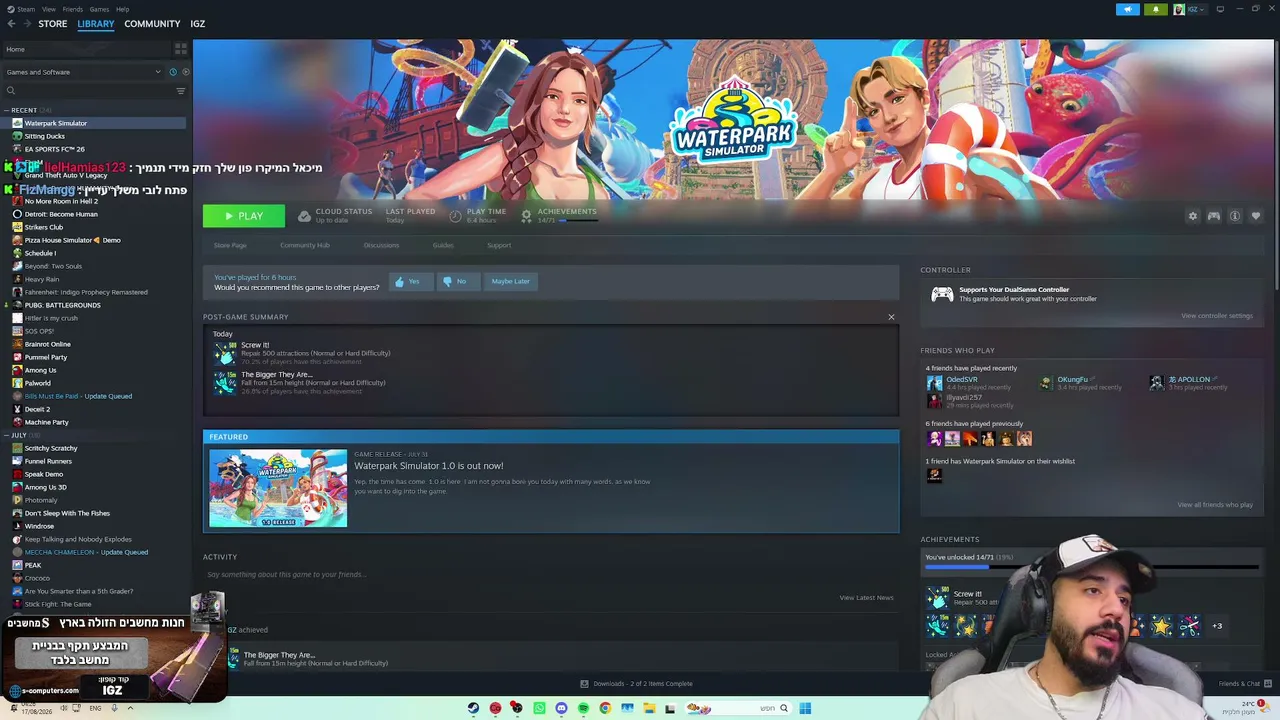Open the Help menu

[122, 9]
